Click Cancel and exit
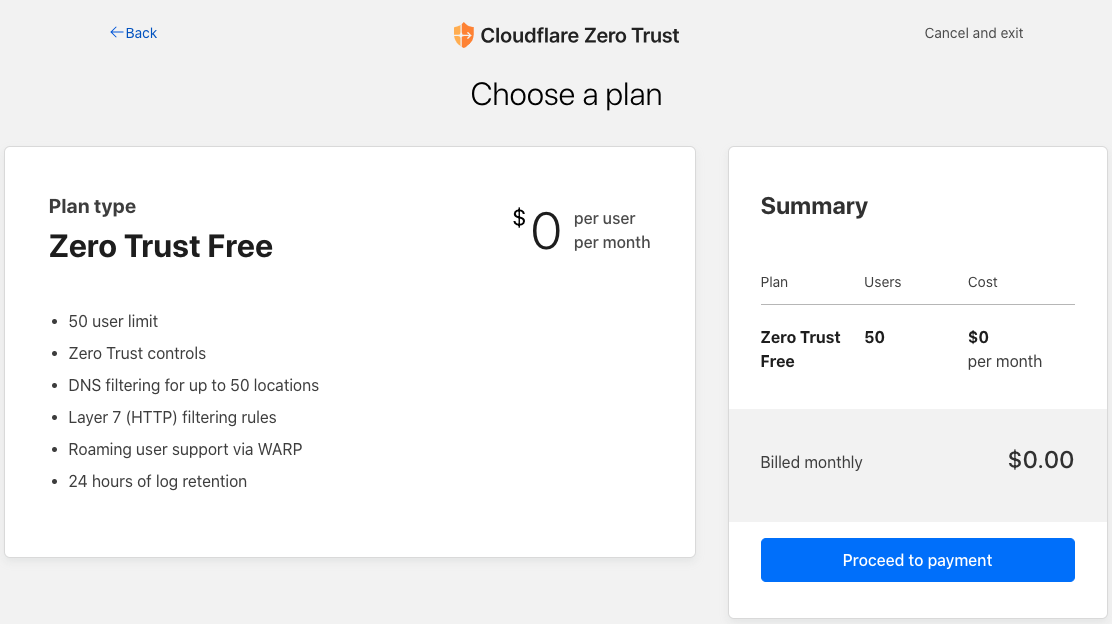The image size is (1112, 624). 973,33
